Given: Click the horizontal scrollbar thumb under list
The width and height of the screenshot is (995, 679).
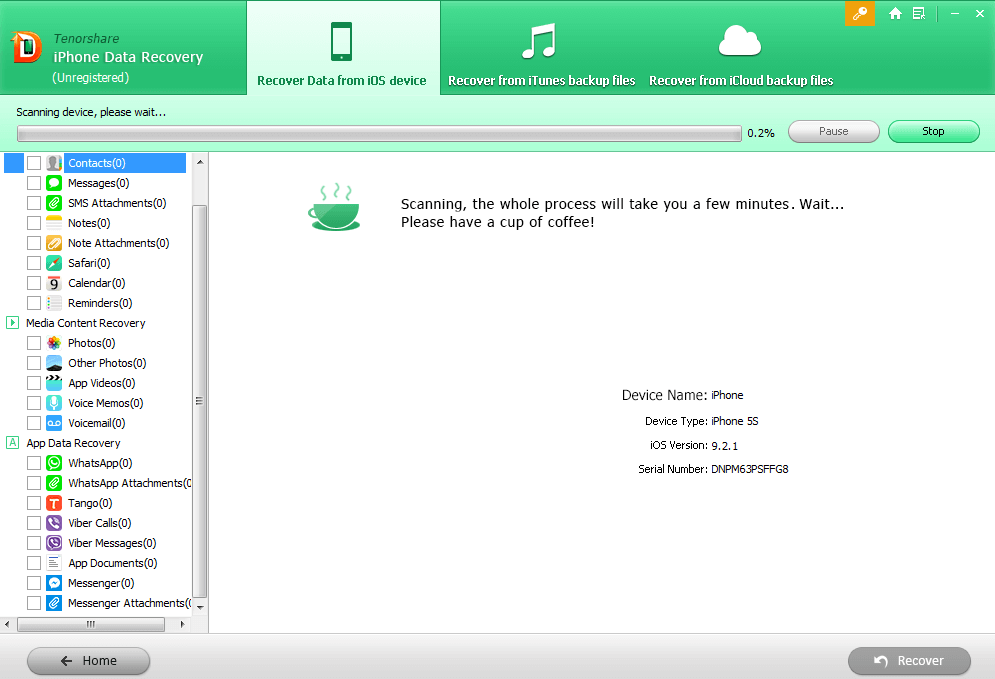Looking at the screenshot, I should pyautogui.click(x=91, y=624).
